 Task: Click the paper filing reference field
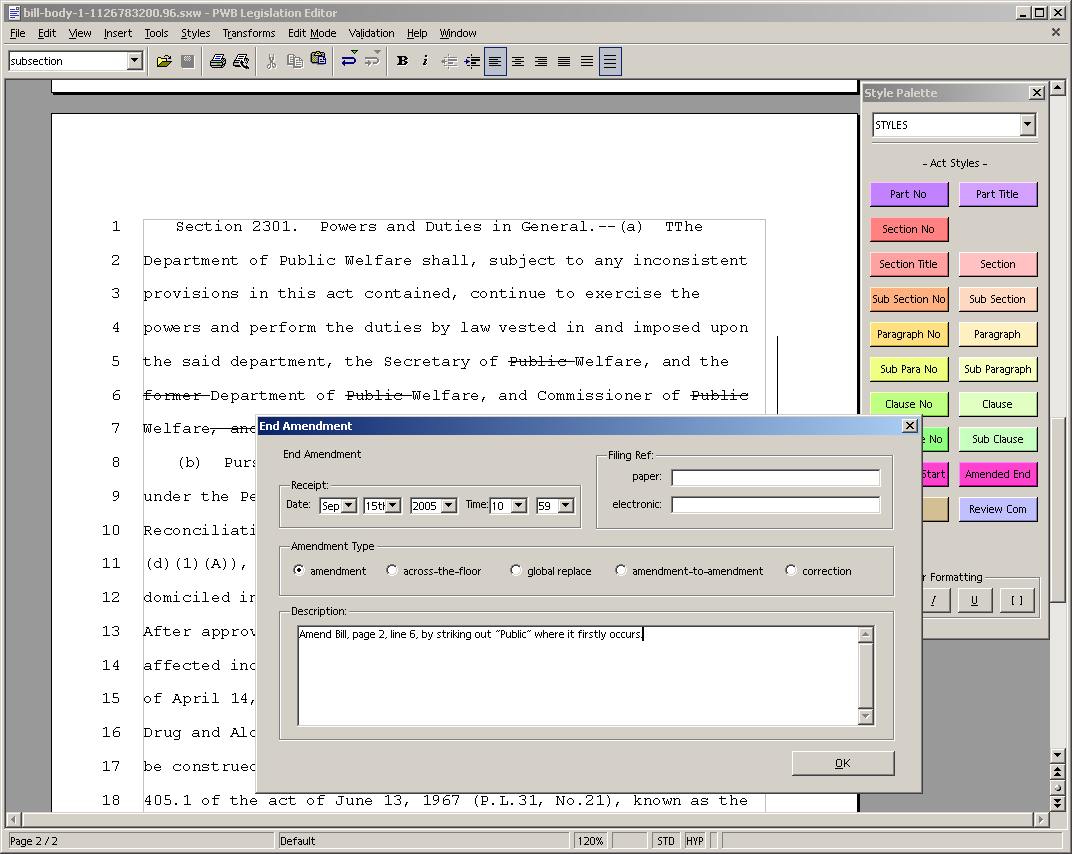pyautogui.click(x=775, y=478)
